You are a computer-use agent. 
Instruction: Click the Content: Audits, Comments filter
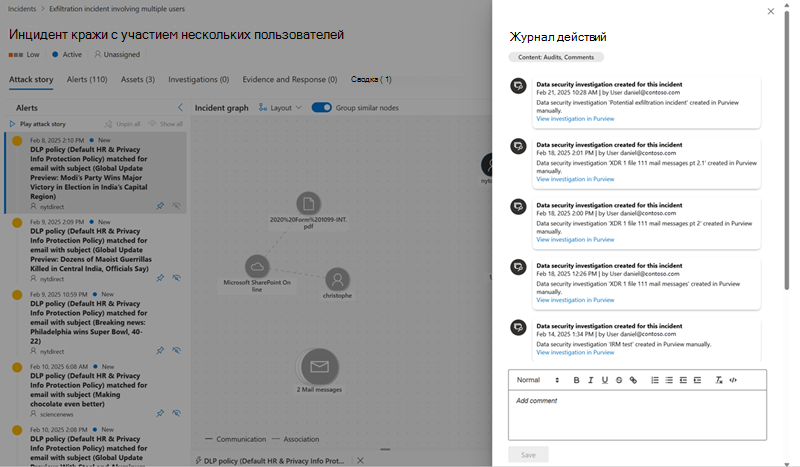(556, 57)
